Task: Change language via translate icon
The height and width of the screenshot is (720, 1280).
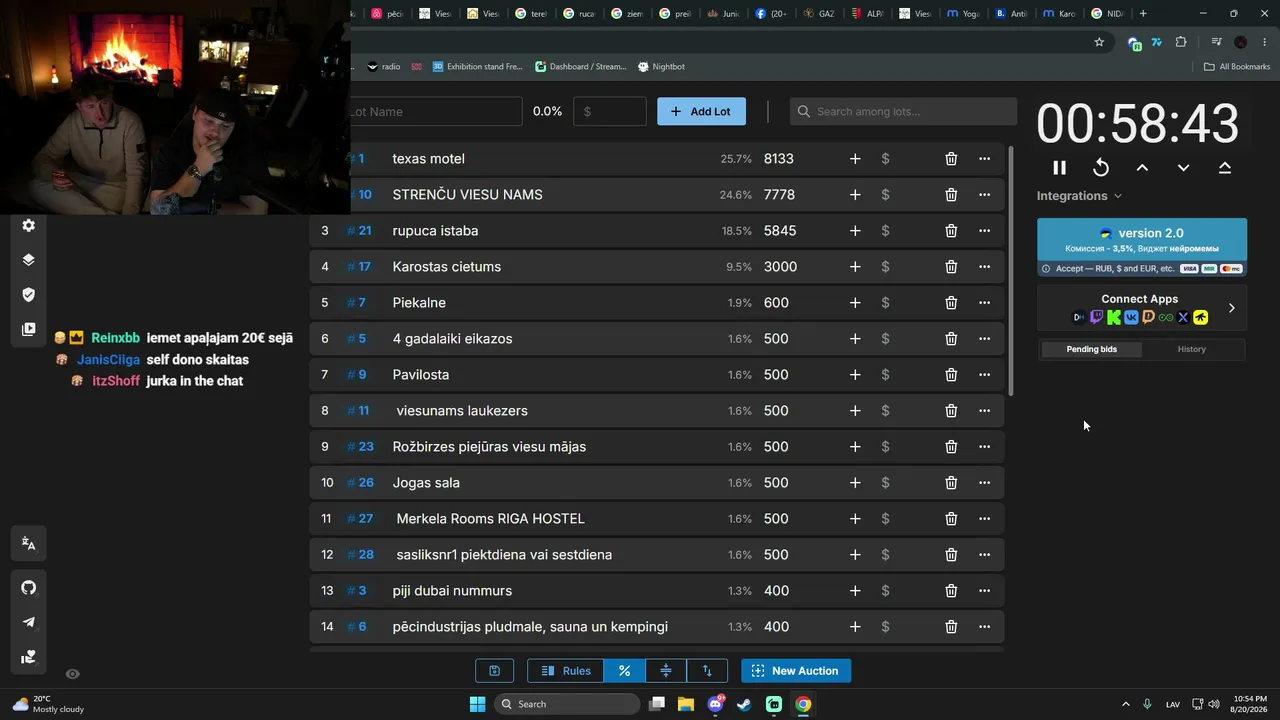Action: coord(29,544)
